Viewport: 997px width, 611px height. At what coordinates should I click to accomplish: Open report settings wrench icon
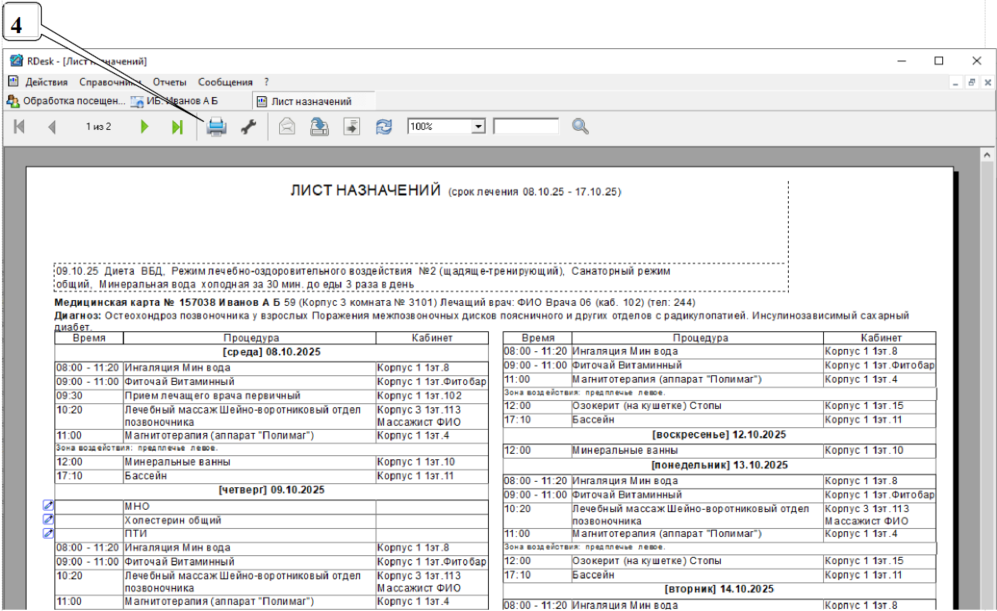248,127
